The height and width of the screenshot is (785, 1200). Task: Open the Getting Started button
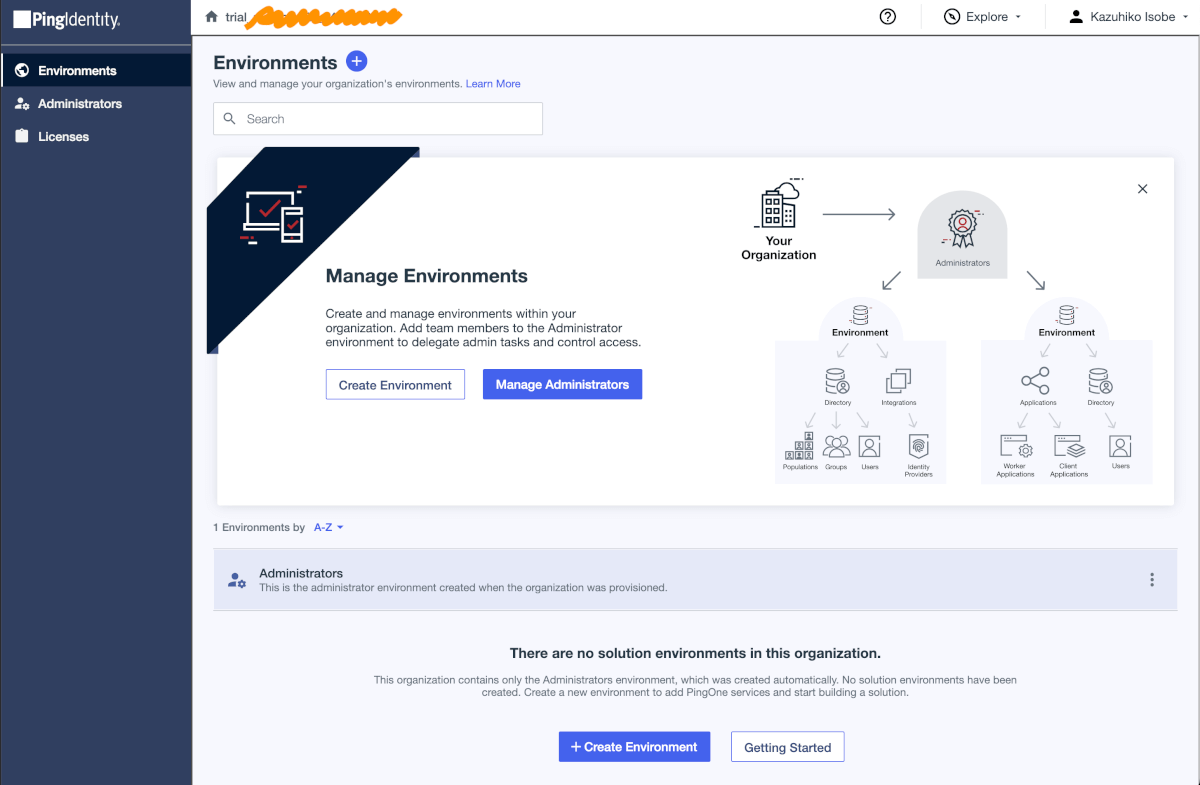point(788,747)
